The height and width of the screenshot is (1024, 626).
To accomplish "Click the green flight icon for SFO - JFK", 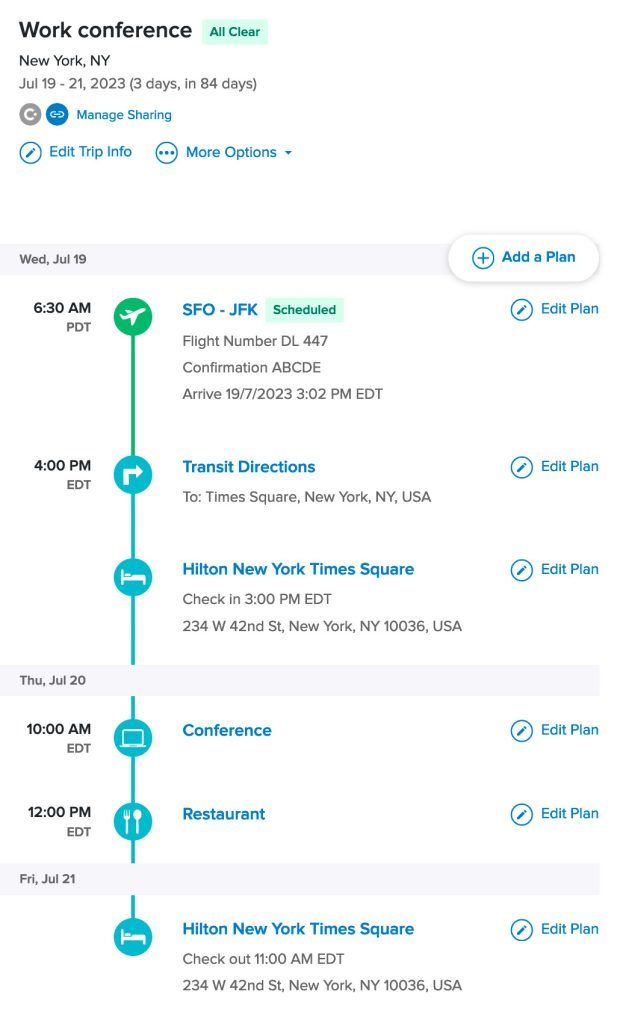I will point(133,317).
